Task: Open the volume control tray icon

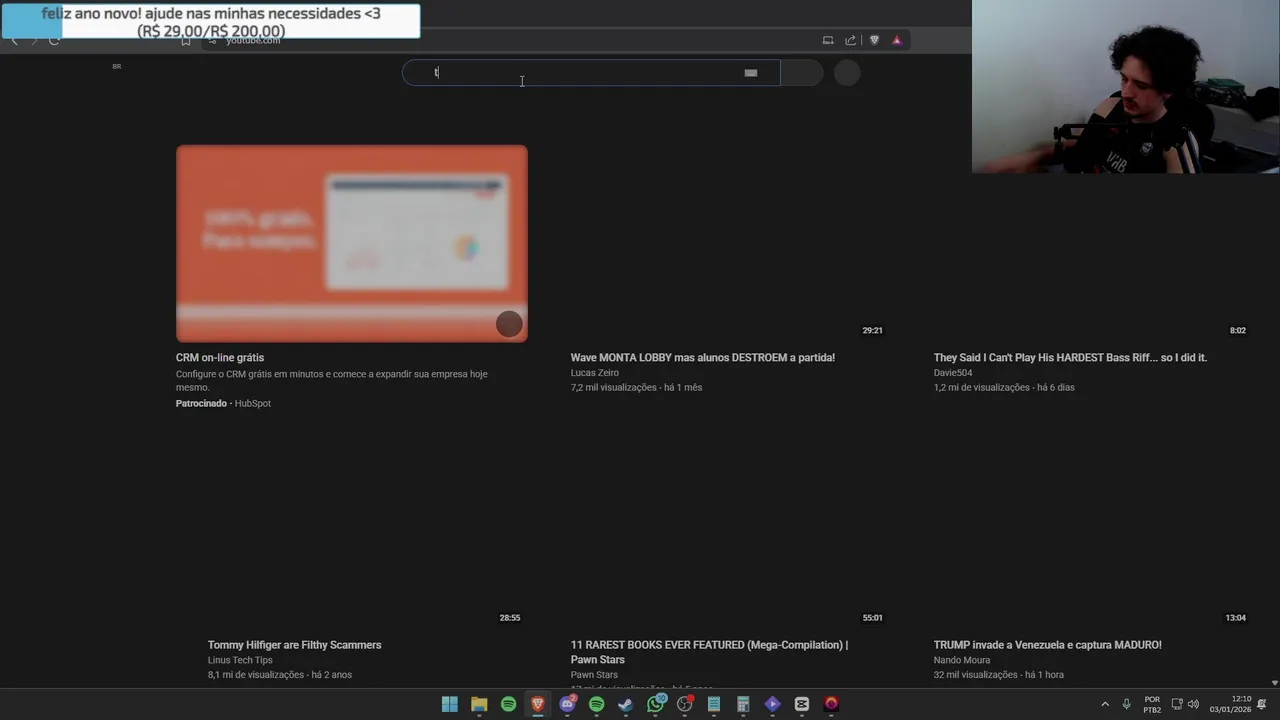Action: pyautogui.click(x=1193, y=704)
